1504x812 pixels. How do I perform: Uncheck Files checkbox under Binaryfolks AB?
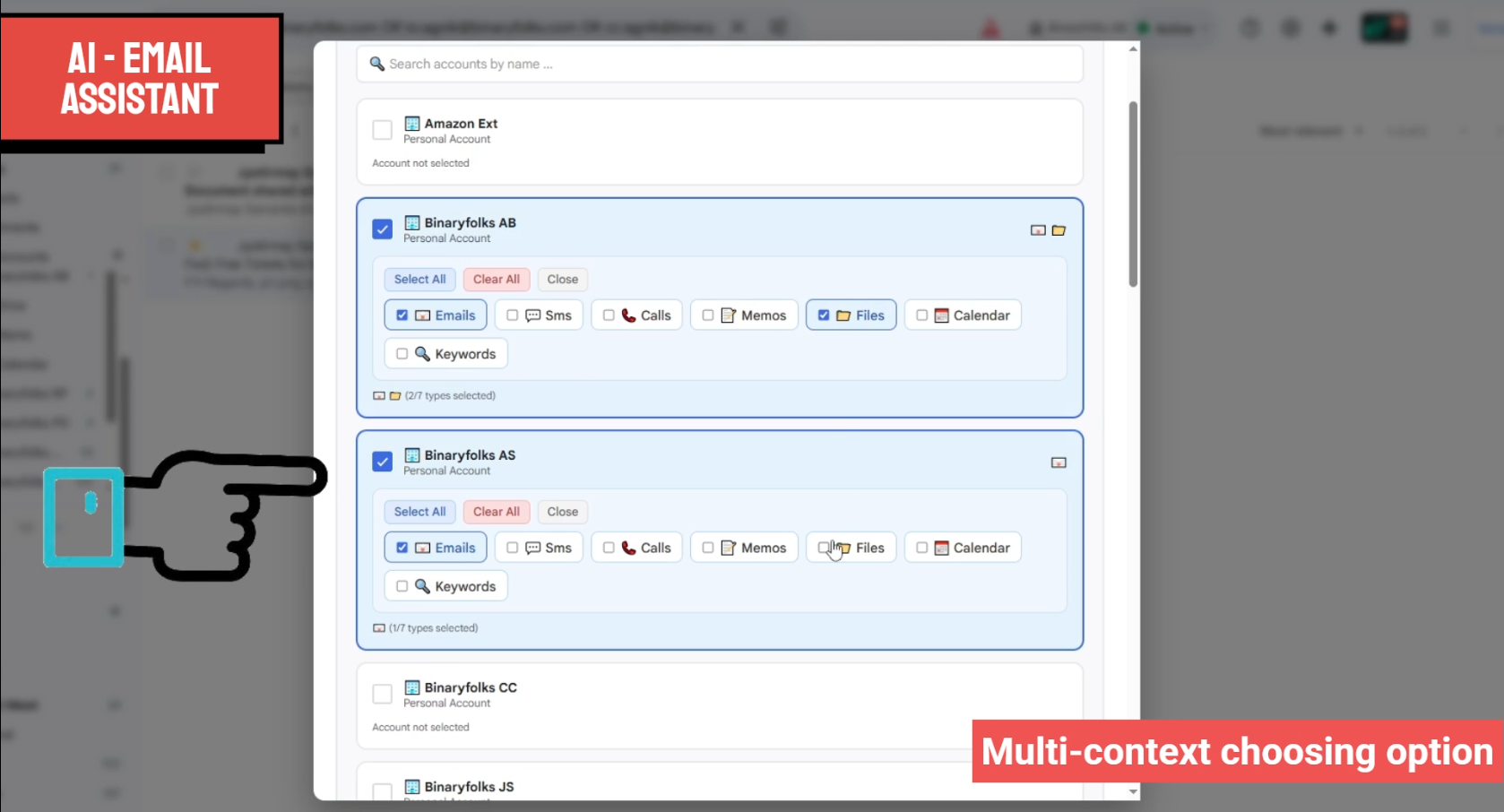coord(824,315)
